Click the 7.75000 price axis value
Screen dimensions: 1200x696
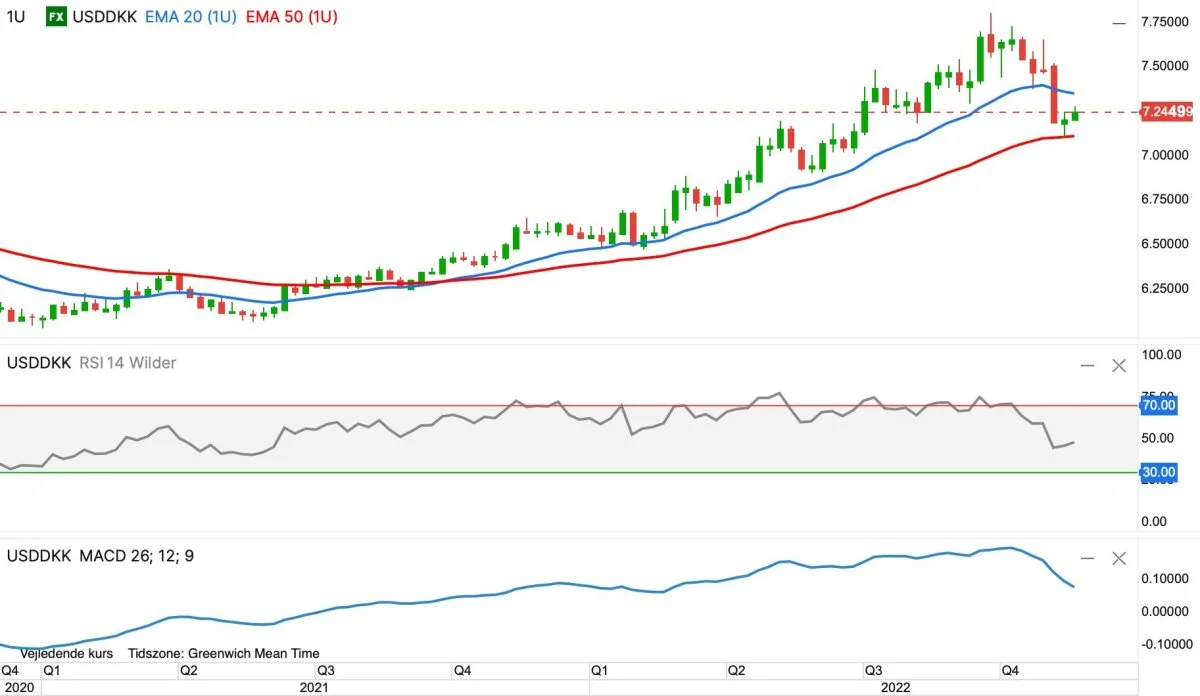point(1164,21)
